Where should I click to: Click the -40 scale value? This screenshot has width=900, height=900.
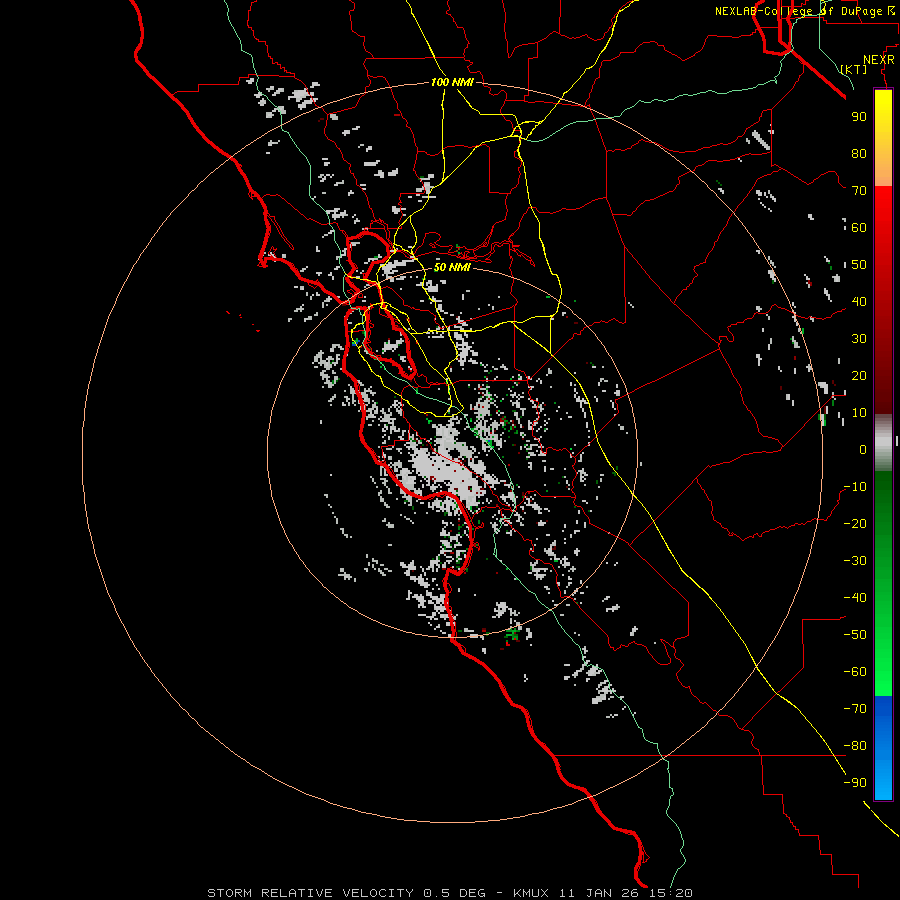click(x=855, y=598)
